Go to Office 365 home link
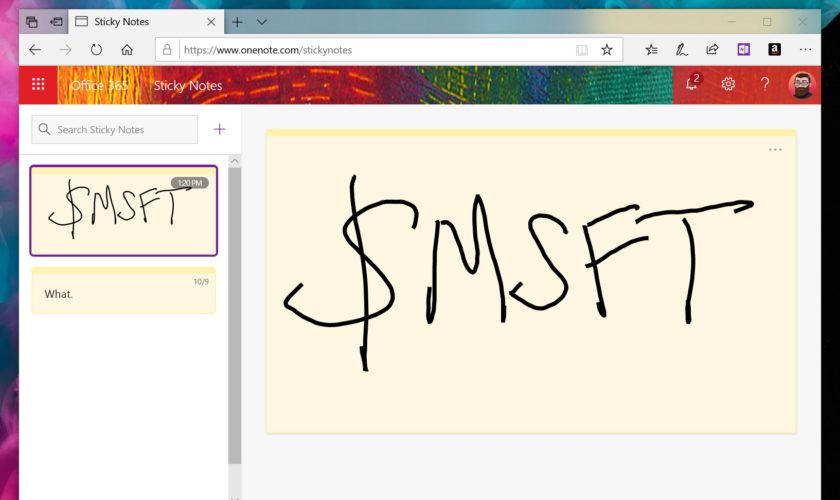Viewport: 840px width, 500px height. [99, 85]
